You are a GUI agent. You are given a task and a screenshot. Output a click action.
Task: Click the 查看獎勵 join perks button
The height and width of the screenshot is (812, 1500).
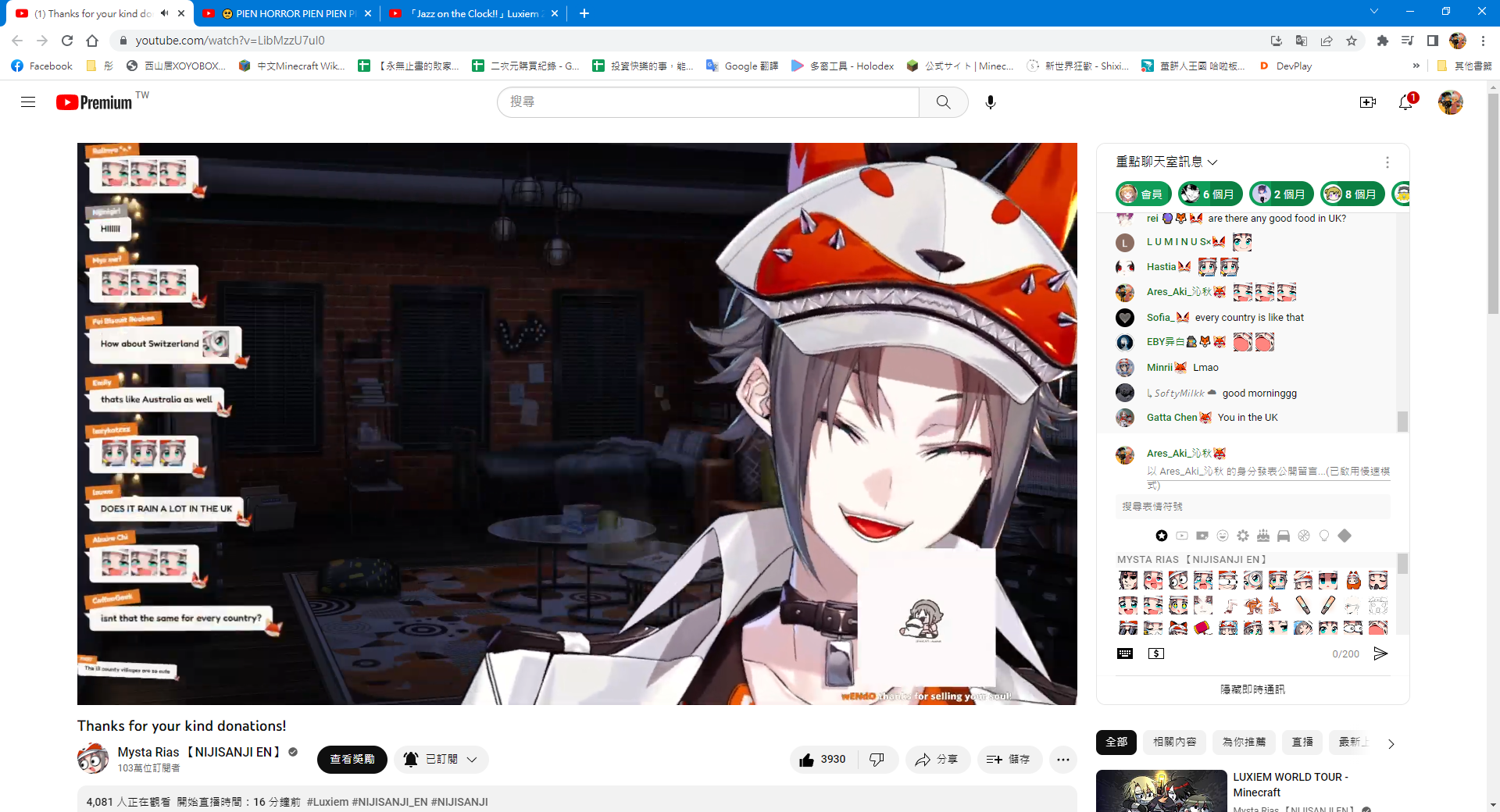(352, 760)
